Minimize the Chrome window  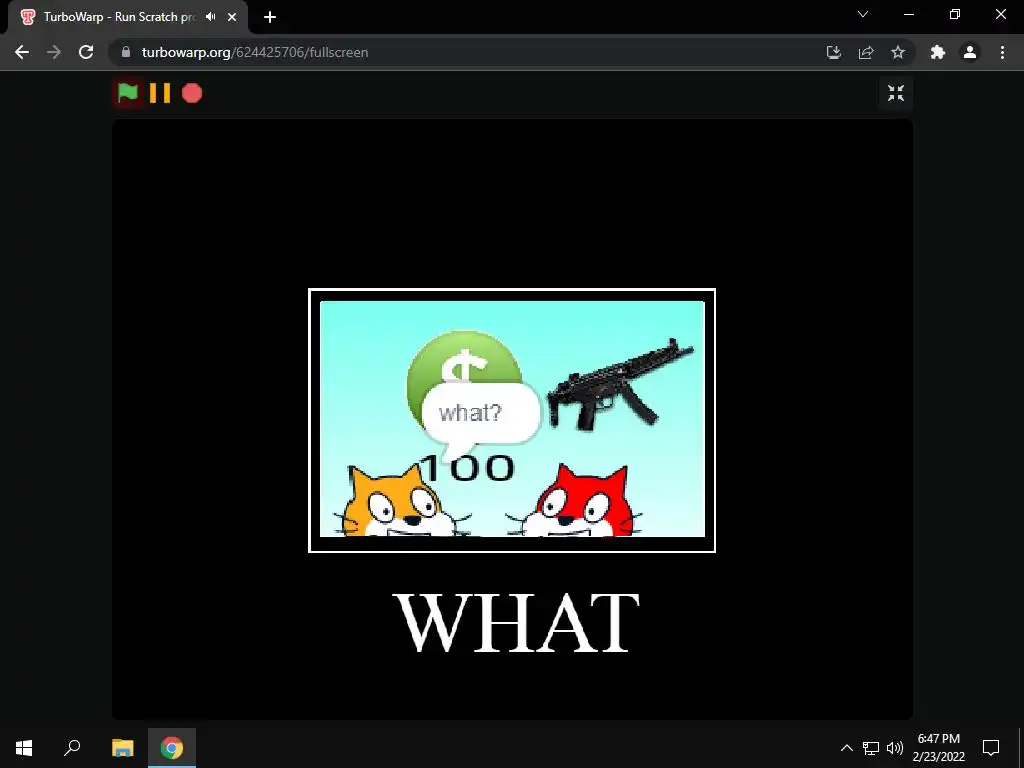909,14
